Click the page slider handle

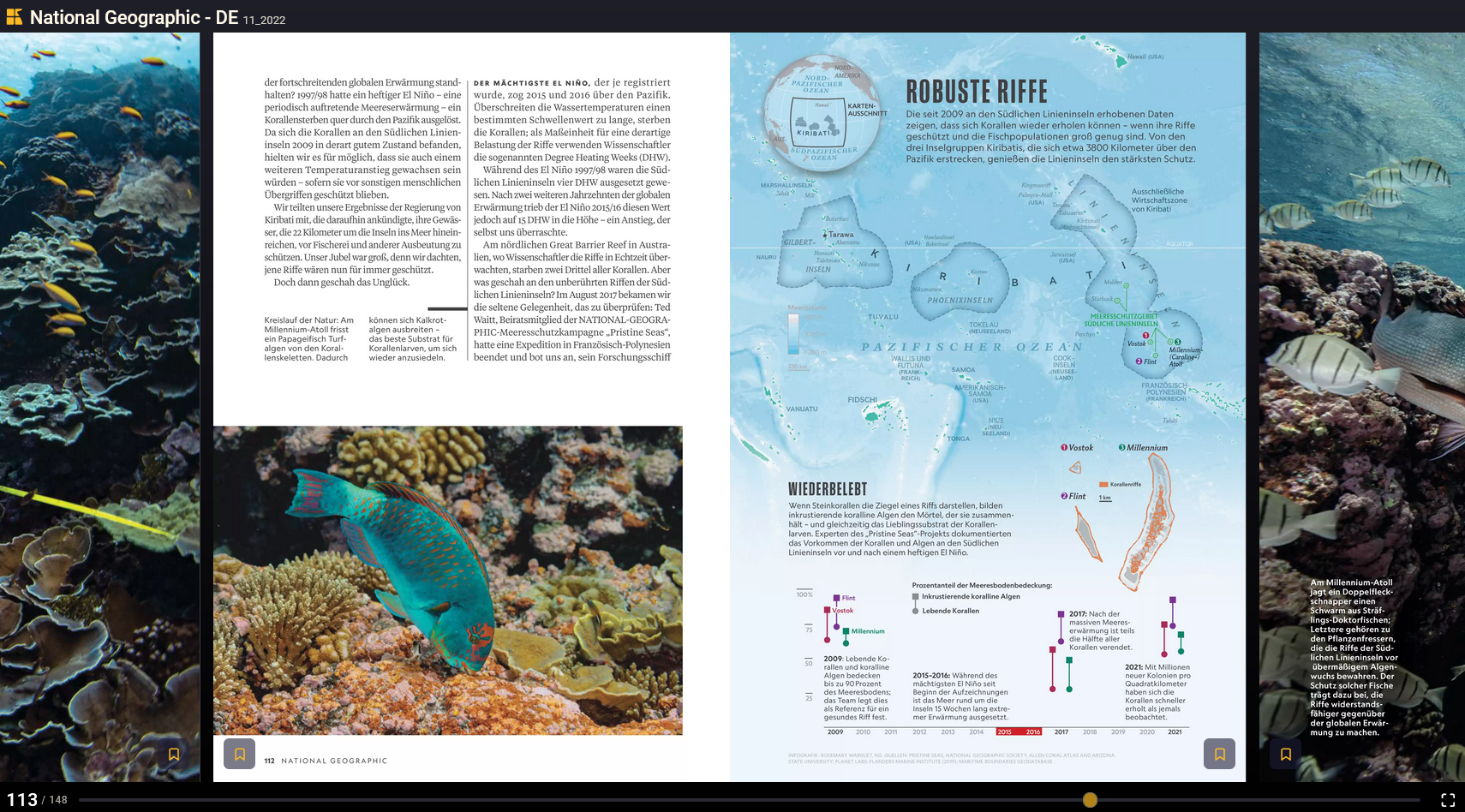tap(1090, 800)
